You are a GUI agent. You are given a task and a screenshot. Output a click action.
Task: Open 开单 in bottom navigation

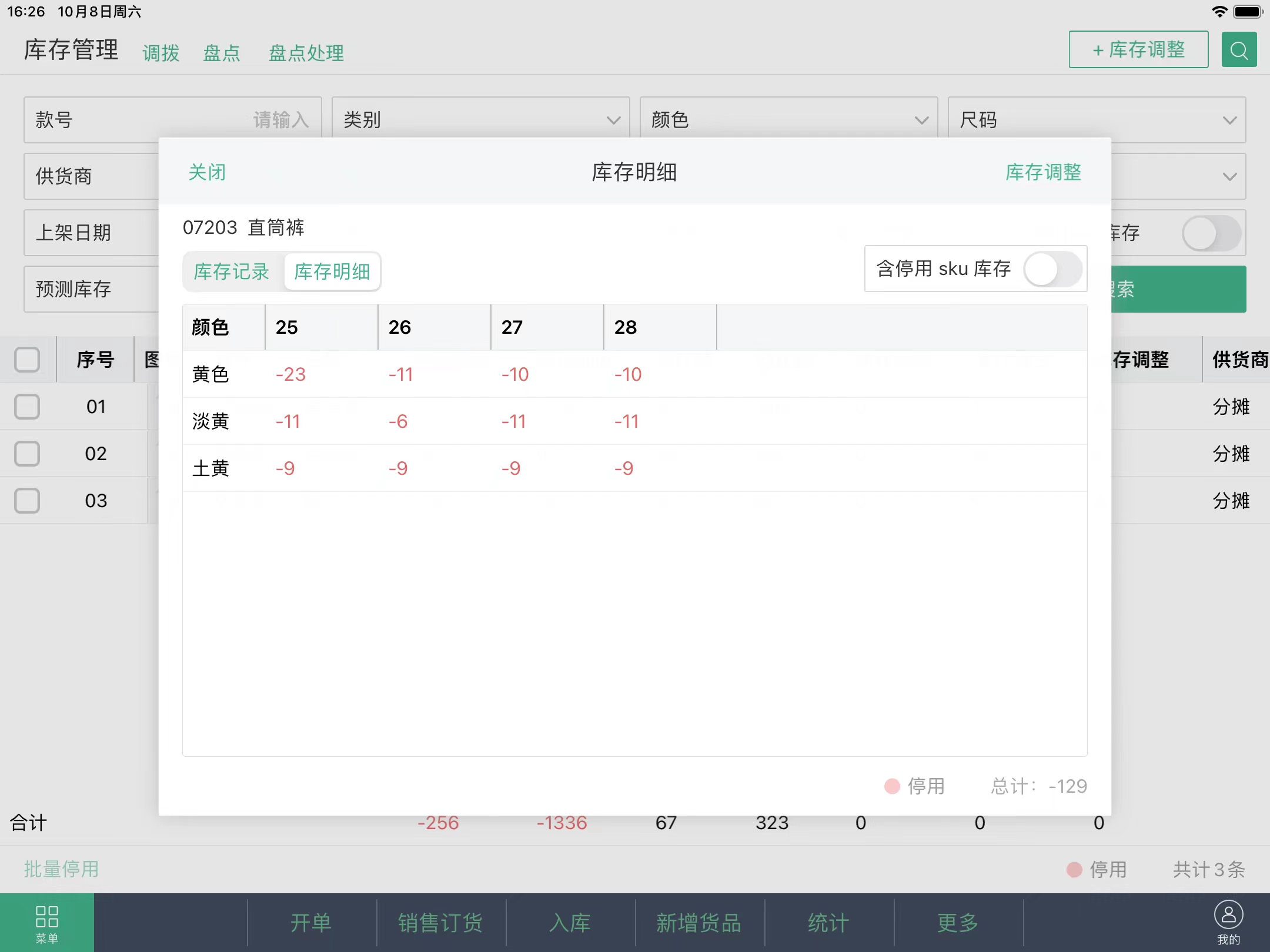pyautogui.click(x=311, y=923)
